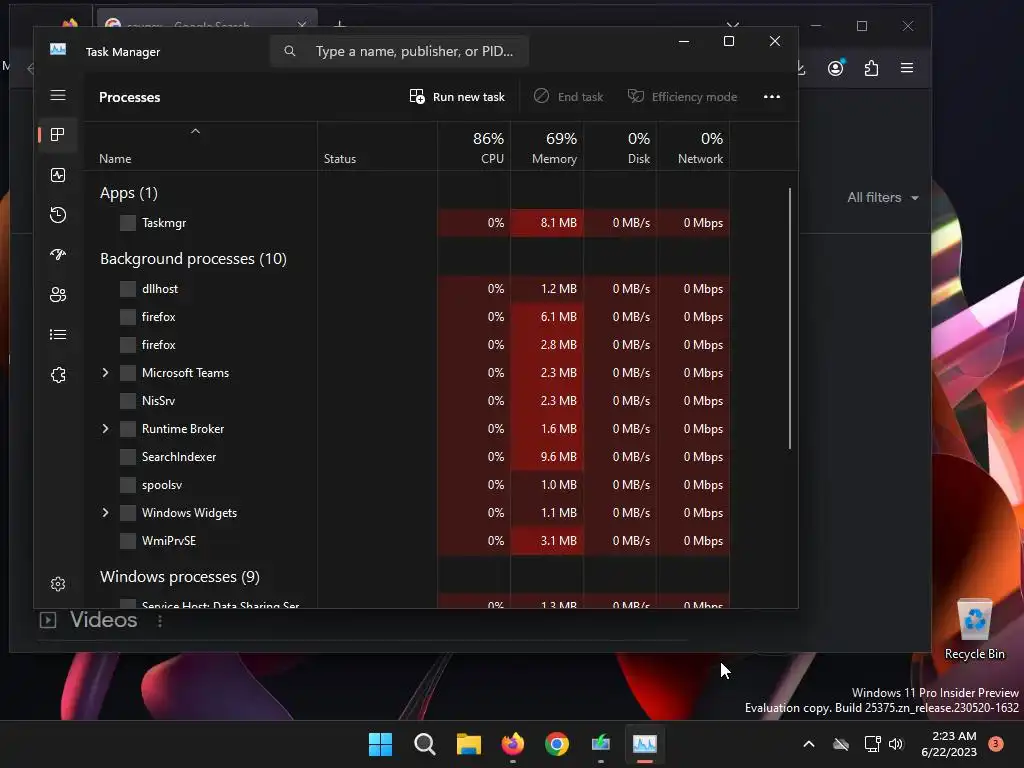
Task: Open Task Manager hamburger navigation menu
Action: tap(58, 95)
